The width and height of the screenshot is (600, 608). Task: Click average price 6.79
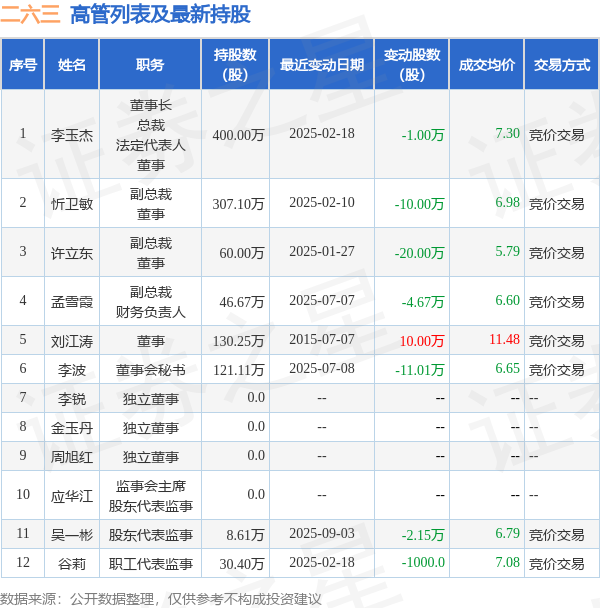tap(507, 534)
